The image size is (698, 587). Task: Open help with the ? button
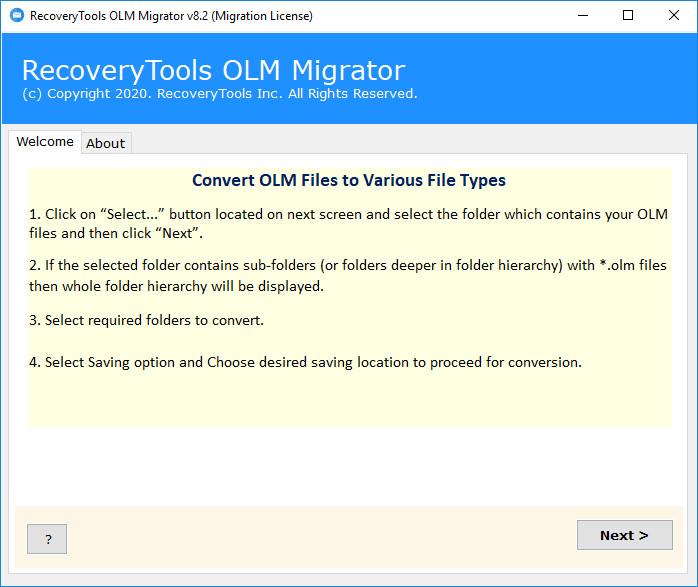click(47, 539)
